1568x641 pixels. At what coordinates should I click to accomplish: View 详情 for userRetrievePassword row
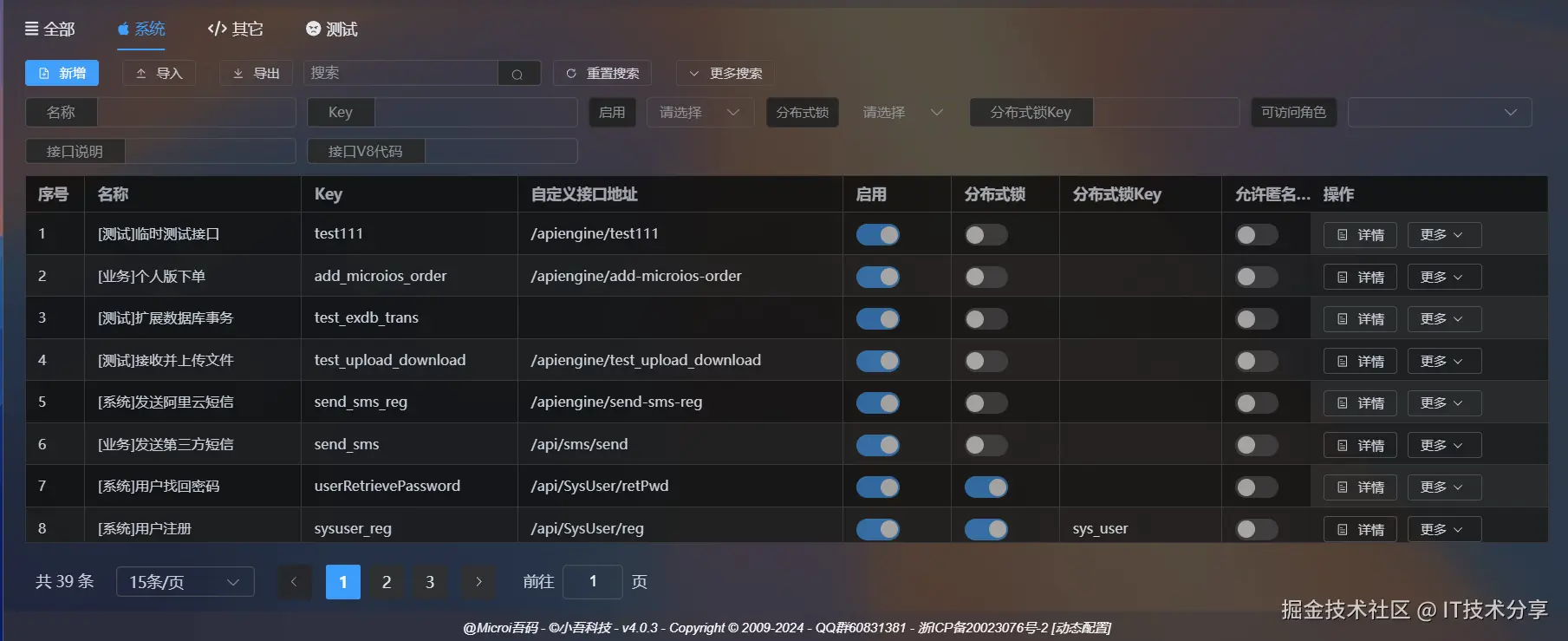coord(1360,487)
